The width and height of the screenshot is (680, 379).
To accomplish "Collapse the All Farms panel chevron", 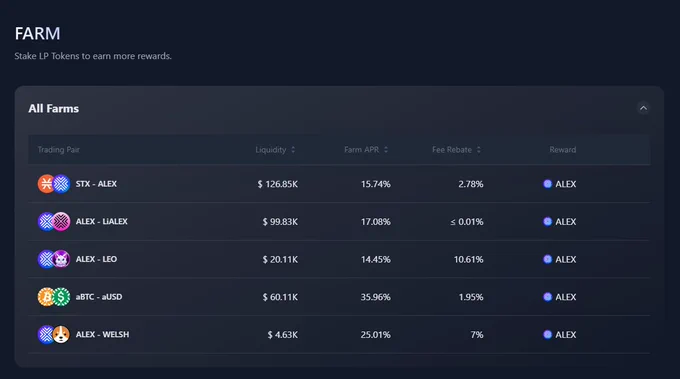I will (643, 108).
